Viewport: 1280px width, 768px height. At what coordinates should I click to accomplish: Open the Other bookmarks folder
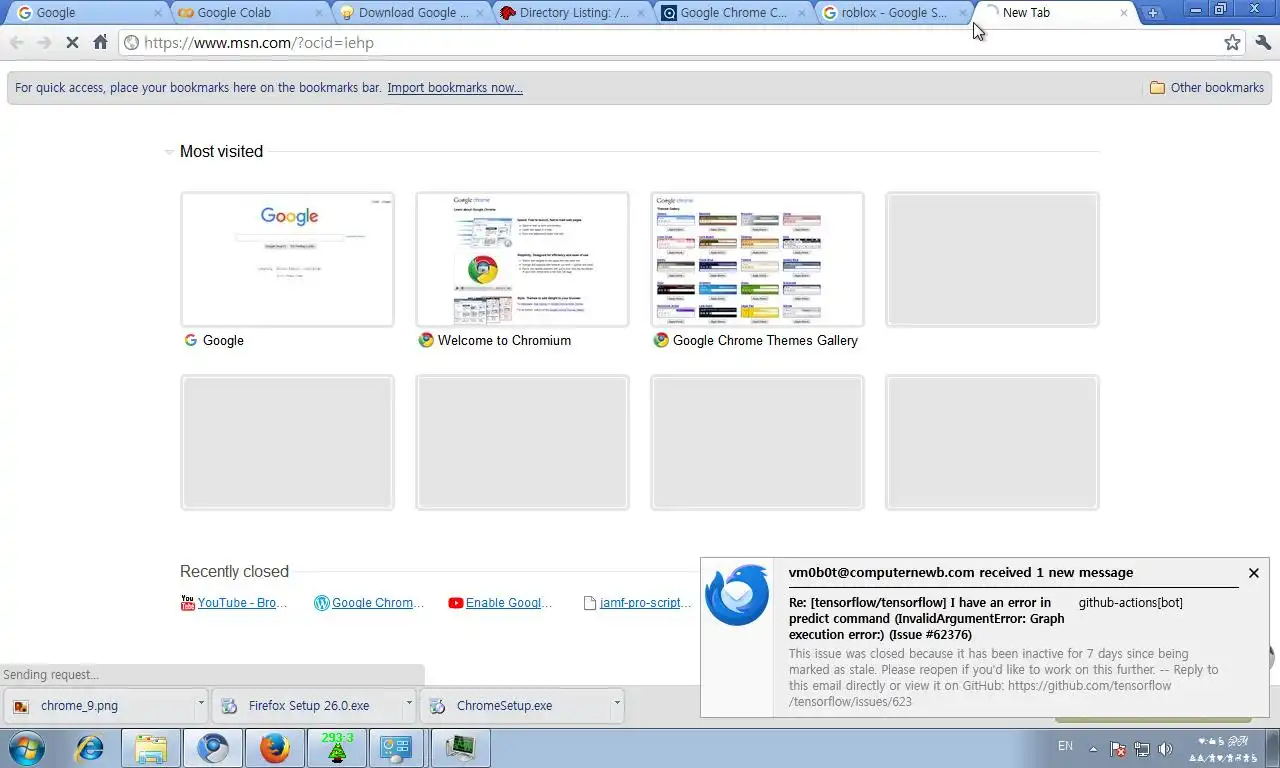click(1207, 87)
